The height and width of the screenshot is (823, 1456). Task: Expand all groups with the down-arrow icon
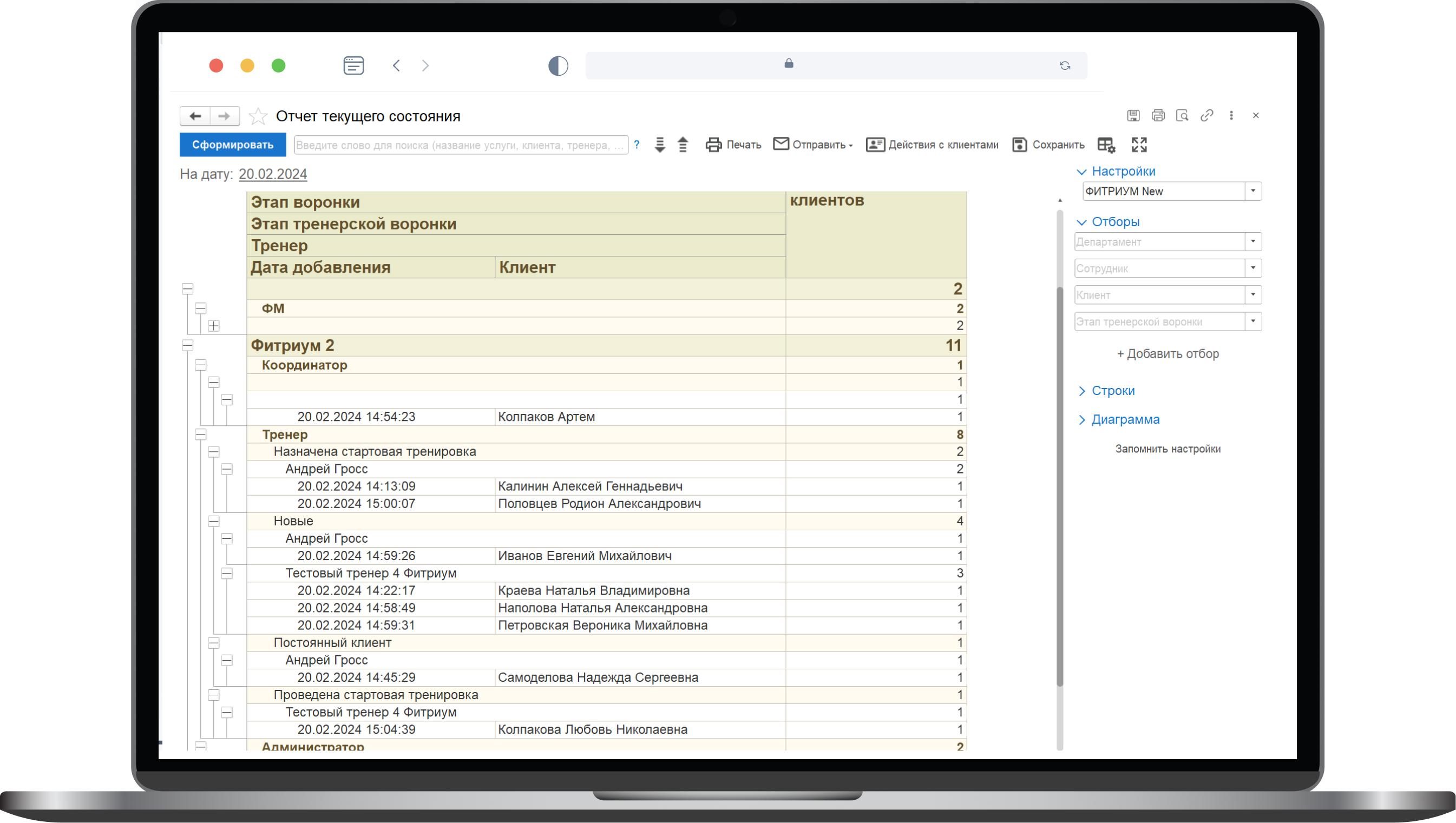[x=659, y=144]
